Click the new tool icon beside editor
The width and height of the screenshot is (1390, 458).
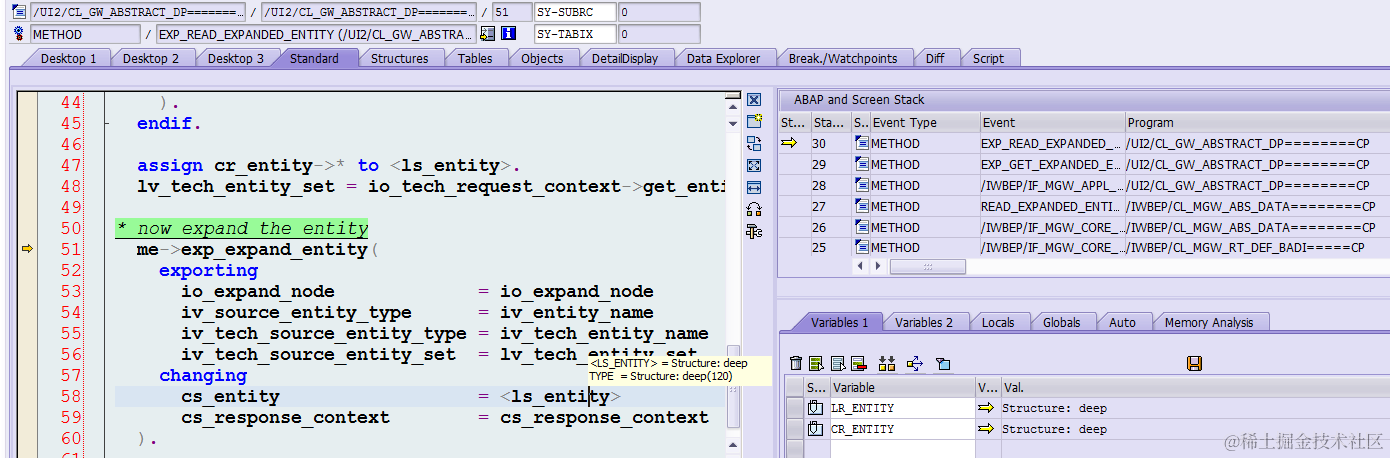point(754,121)
